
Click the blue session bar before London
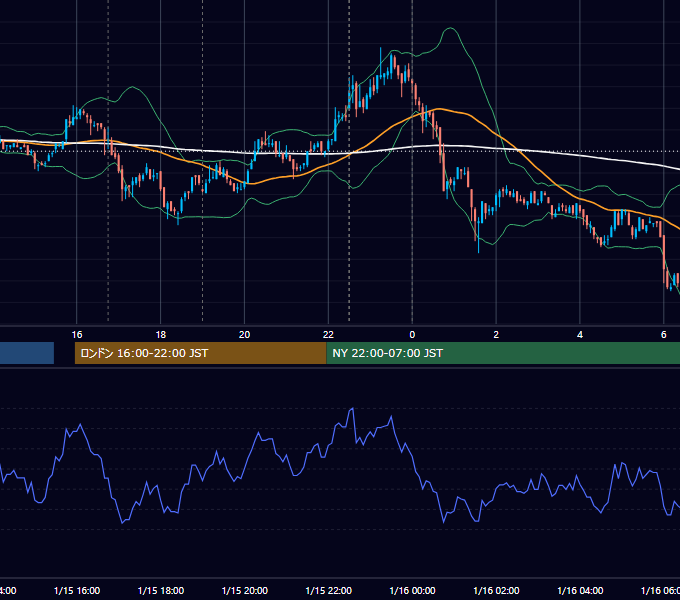(27, 353)
